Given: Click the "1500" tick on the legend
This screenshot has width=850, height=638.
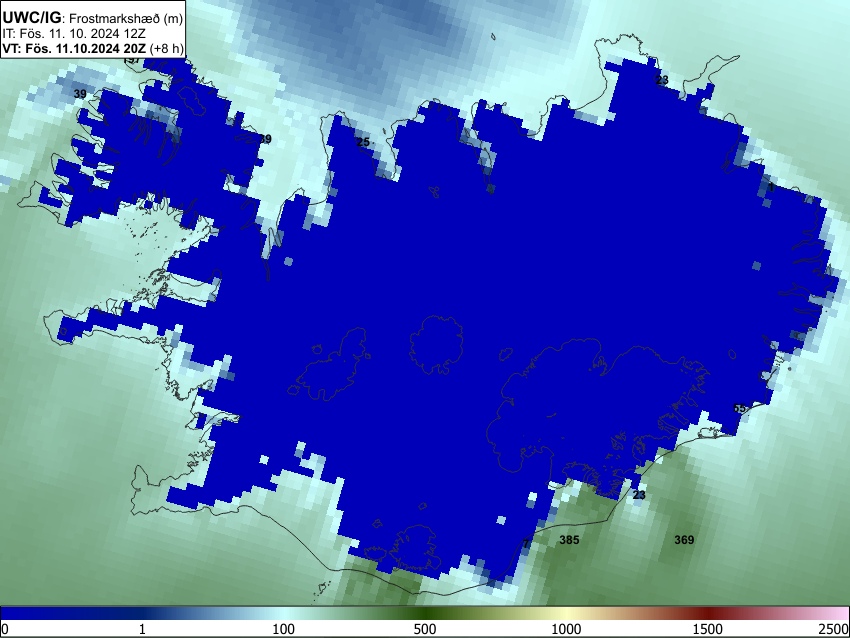Looking at the screenshot, I should 708,629.
